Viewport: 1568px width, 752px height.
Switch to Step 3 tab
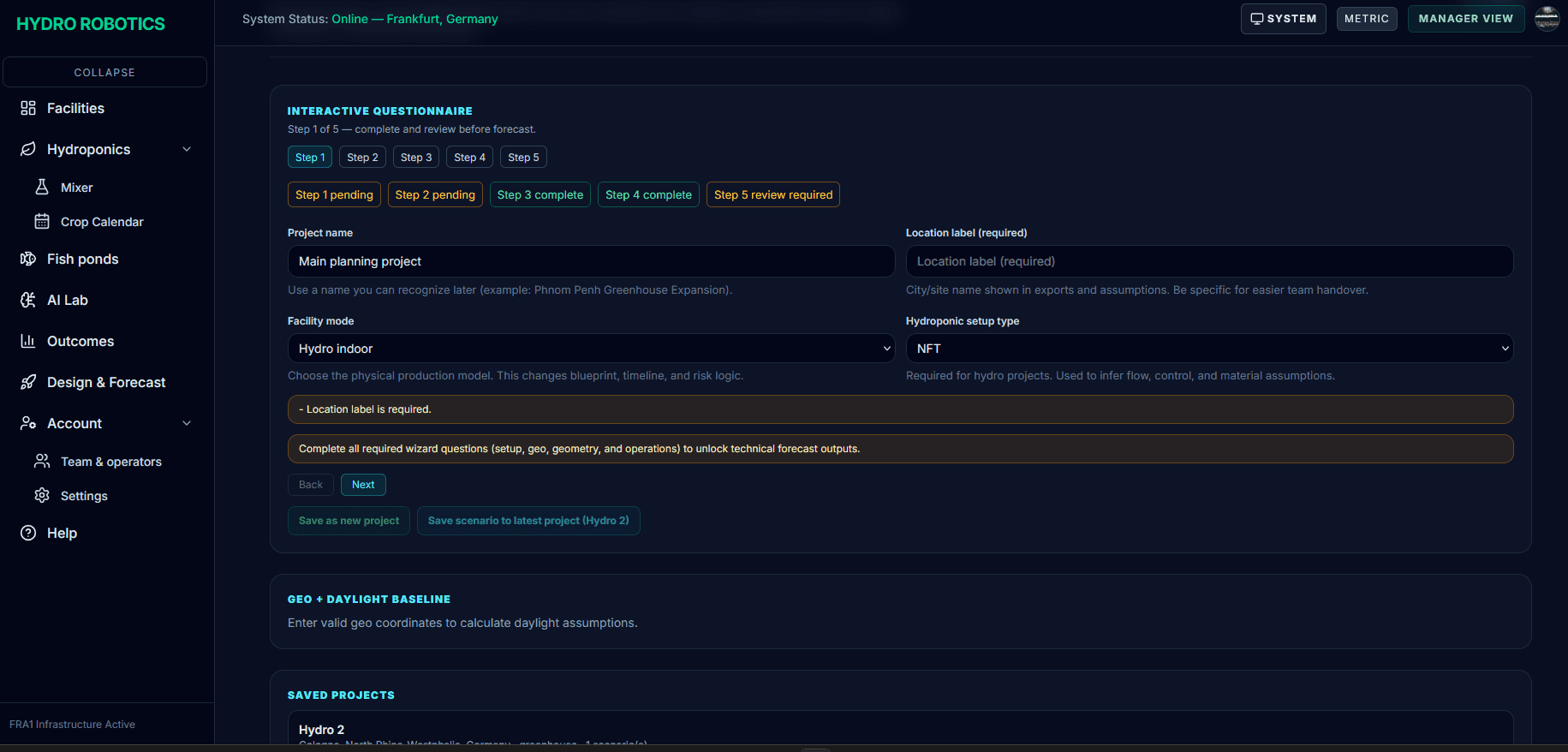(x=416, y=157)
